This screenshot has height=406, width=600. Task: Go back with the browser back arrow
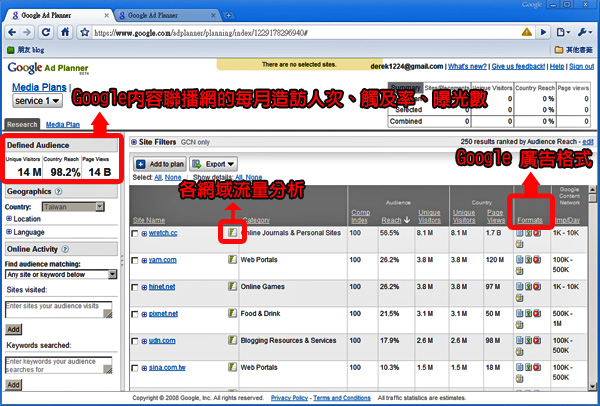[12, 33]
